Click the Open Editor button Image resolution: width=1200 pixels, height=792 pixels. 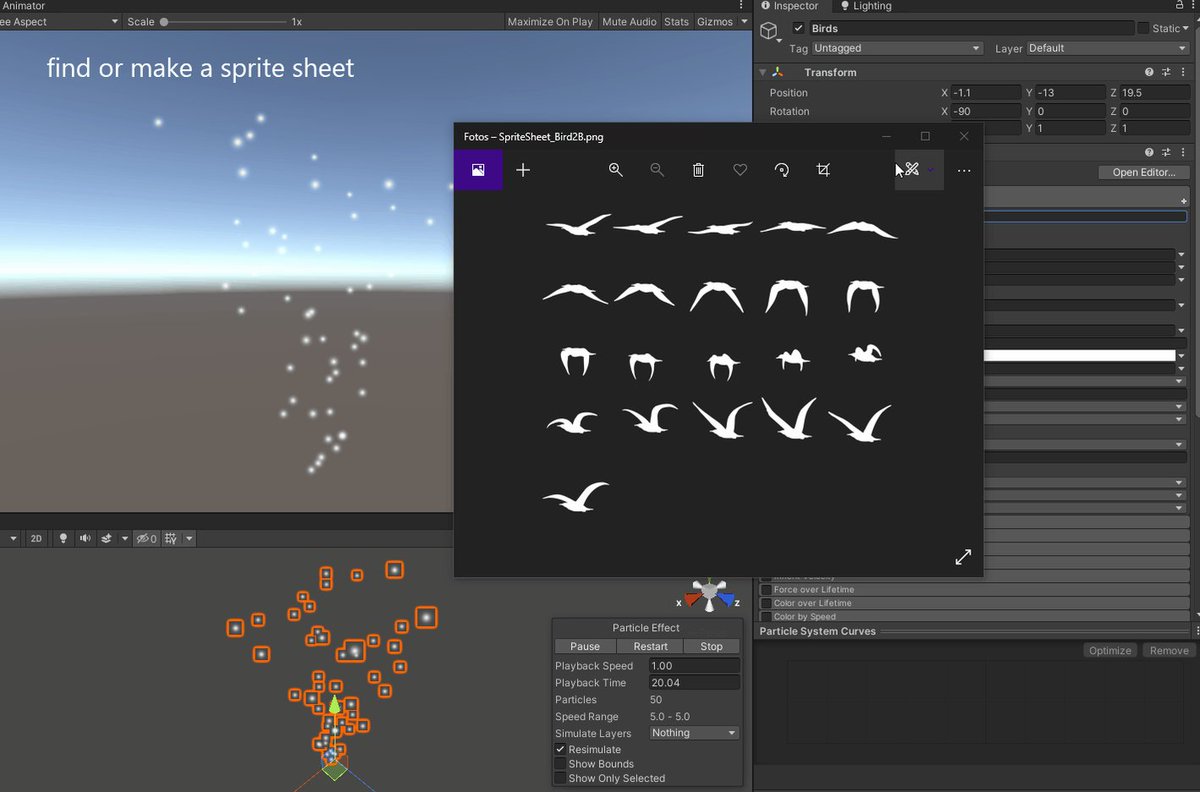point(1143,172)
